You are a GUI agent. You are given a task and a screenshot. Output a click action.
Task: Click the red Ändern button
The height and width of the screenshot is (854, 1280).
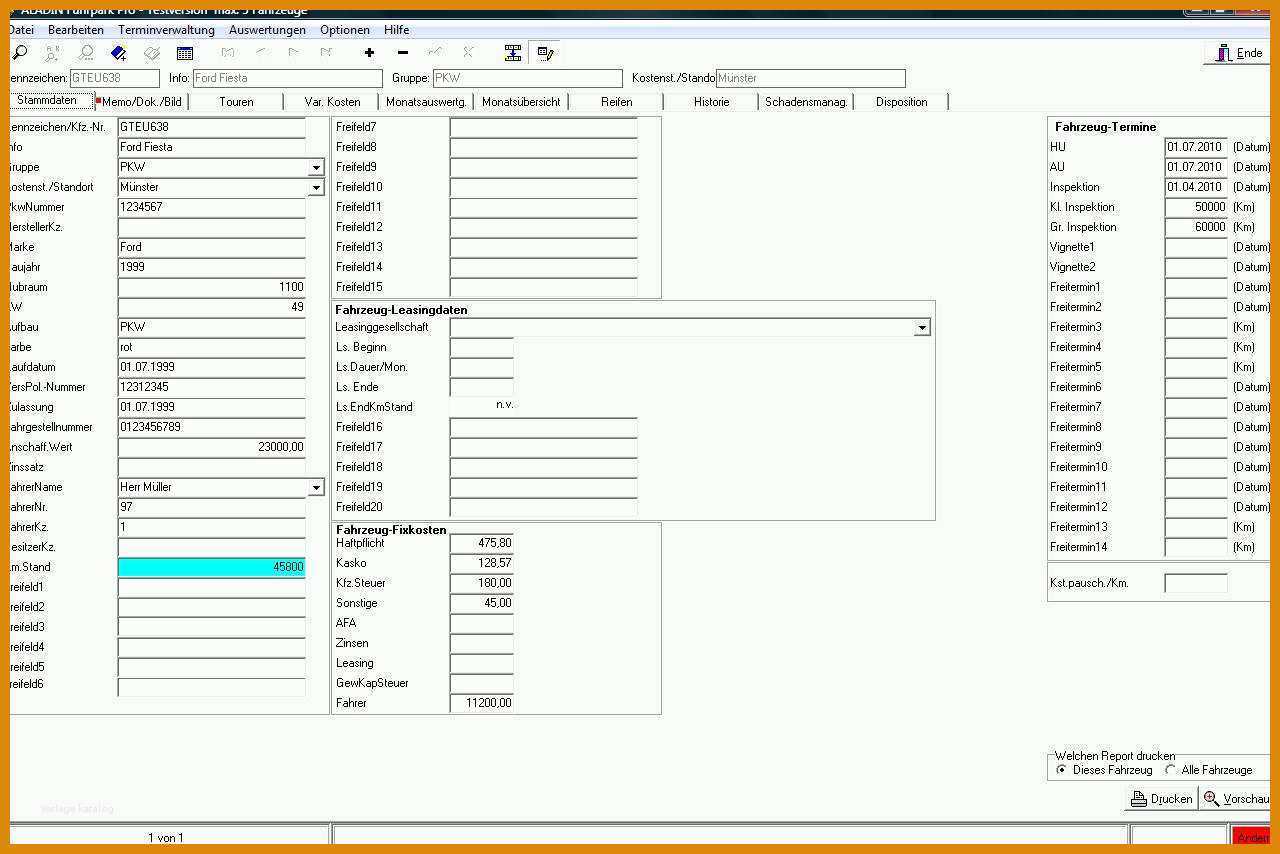pyautogui.click(x=1252, y=838)
